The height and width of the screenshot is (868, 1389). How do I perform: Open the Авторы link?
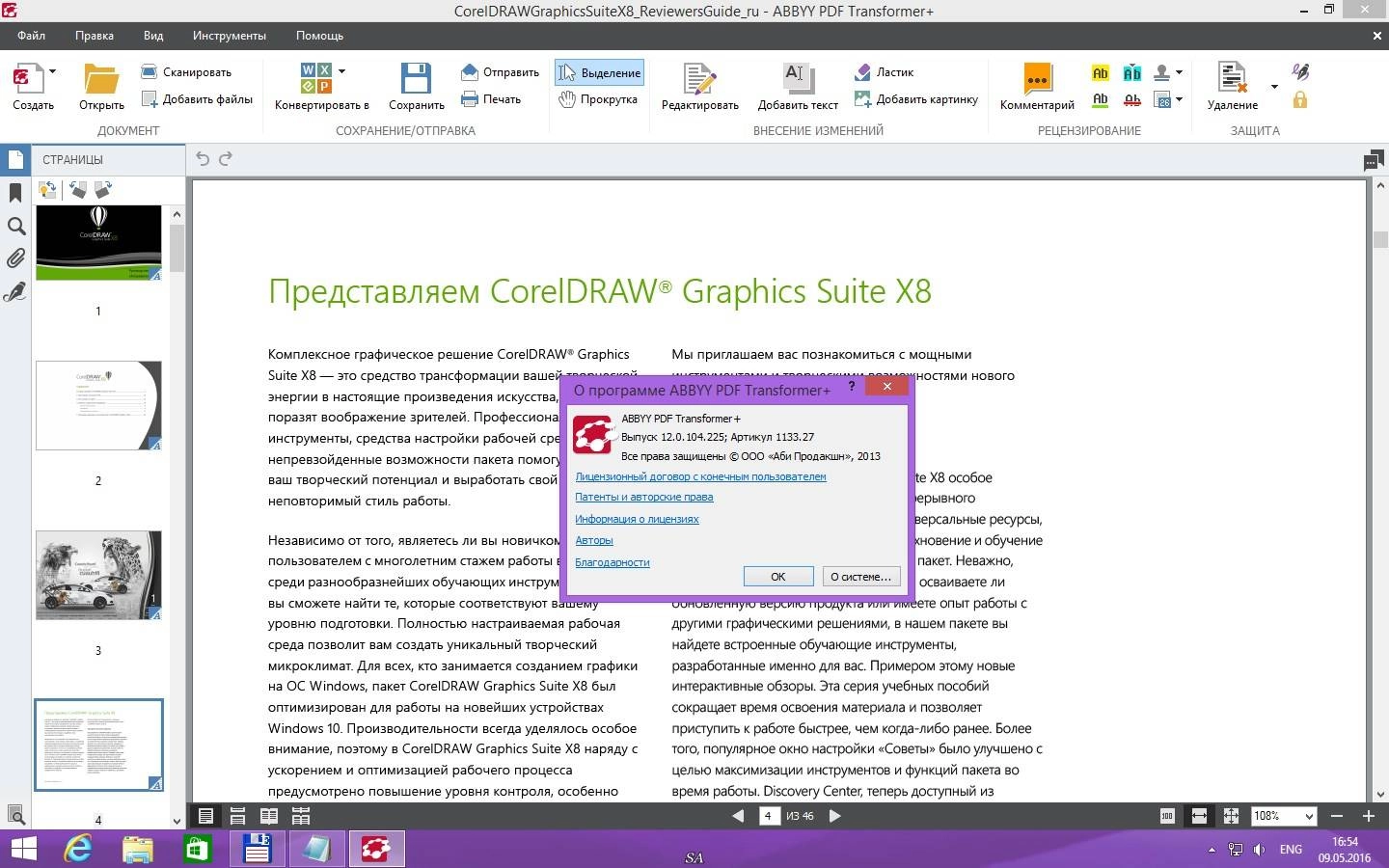(594, 540)
